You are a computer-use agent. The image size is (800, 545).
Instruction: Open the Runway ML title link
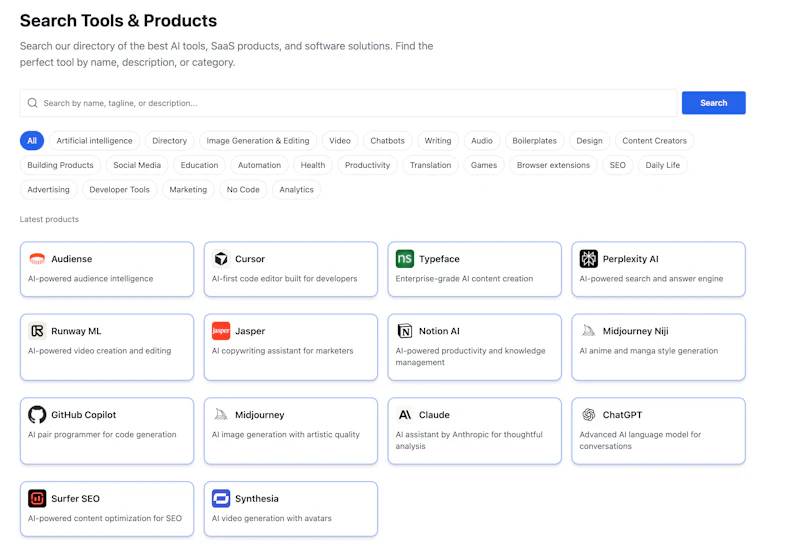pos(76,331)
